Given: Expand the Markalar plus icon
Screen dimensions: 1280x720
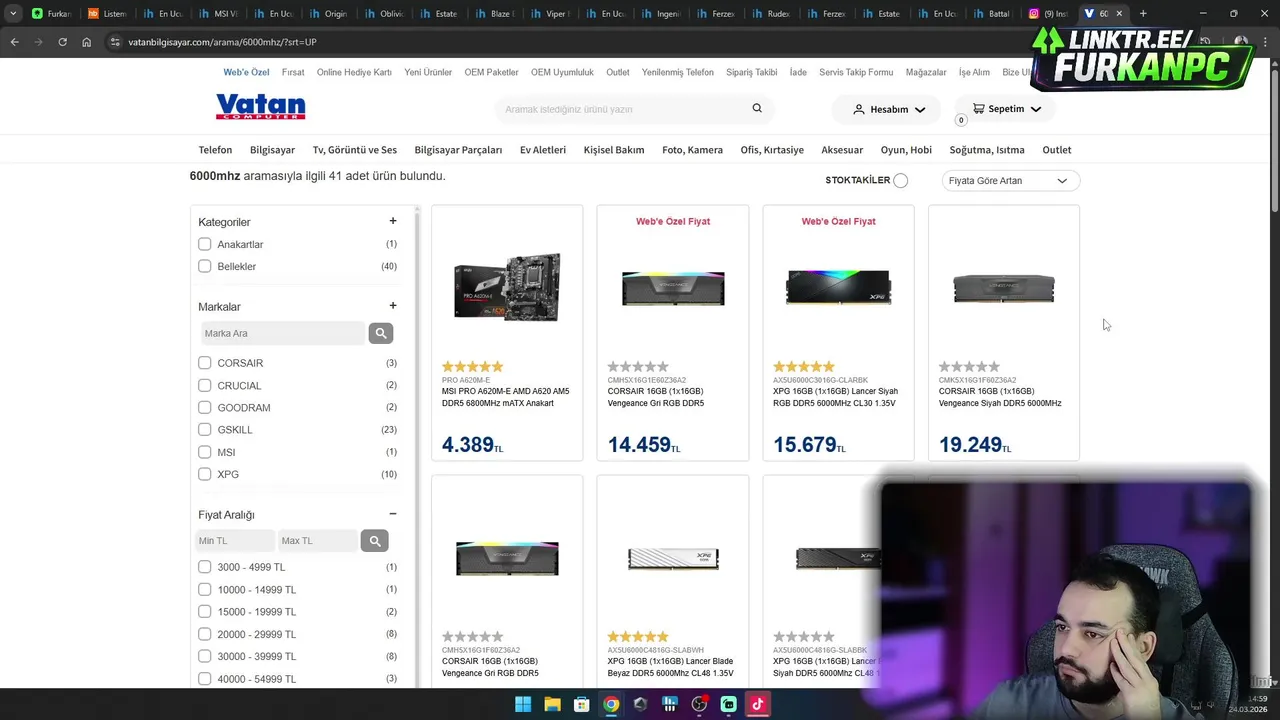Looking at the screenshot, I should tap(393, 306).
